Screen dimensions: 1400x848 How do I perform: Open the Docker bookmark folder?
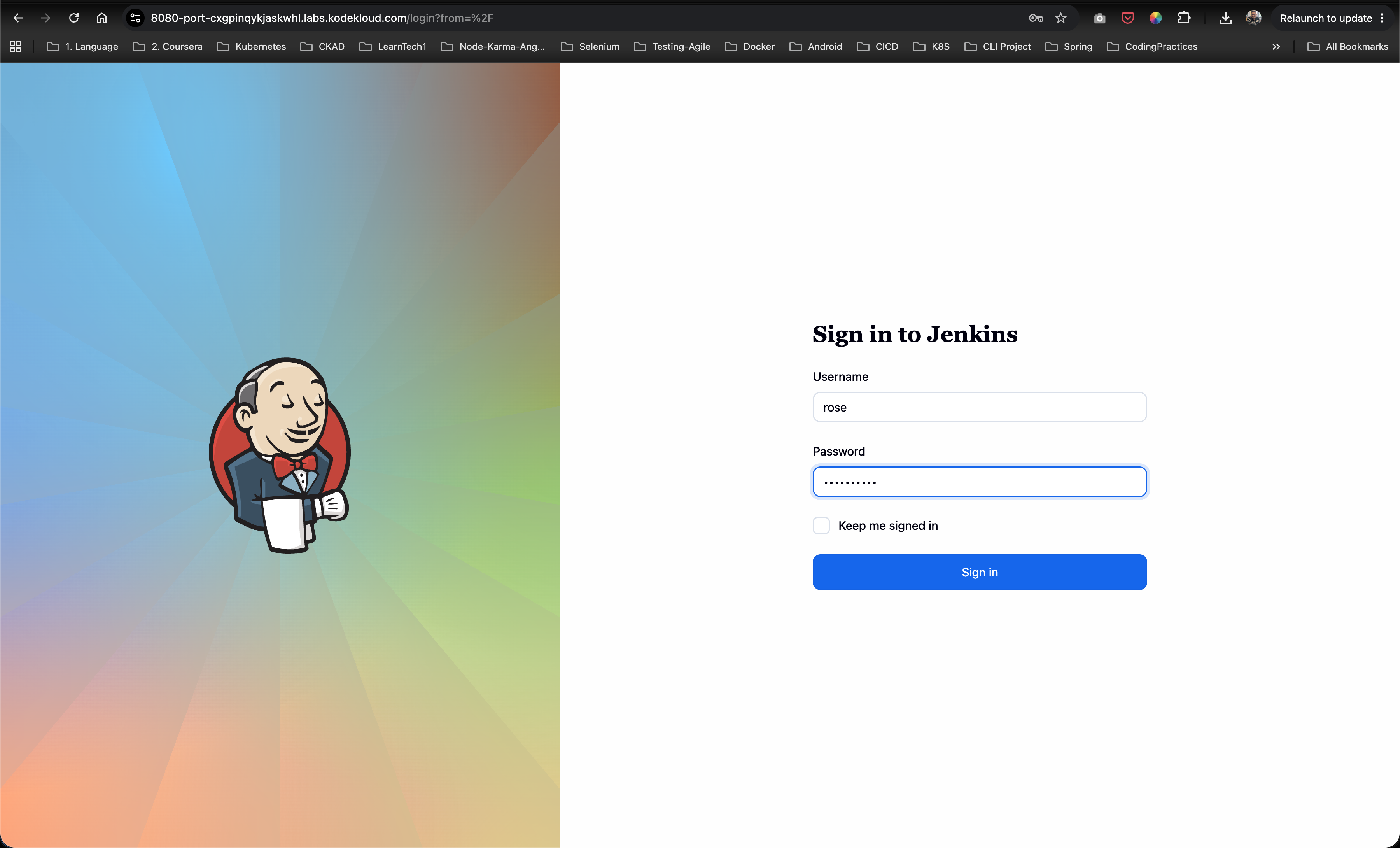750,47
